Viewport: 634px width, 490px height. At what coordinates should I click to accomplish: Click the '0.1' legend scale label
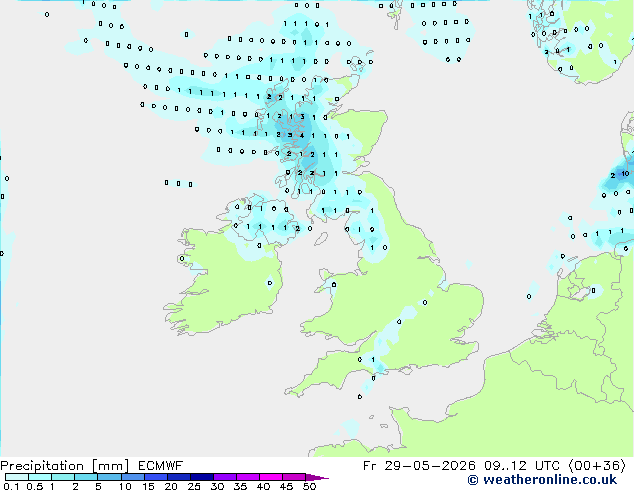pyautogui.click(x=11, y=486)
